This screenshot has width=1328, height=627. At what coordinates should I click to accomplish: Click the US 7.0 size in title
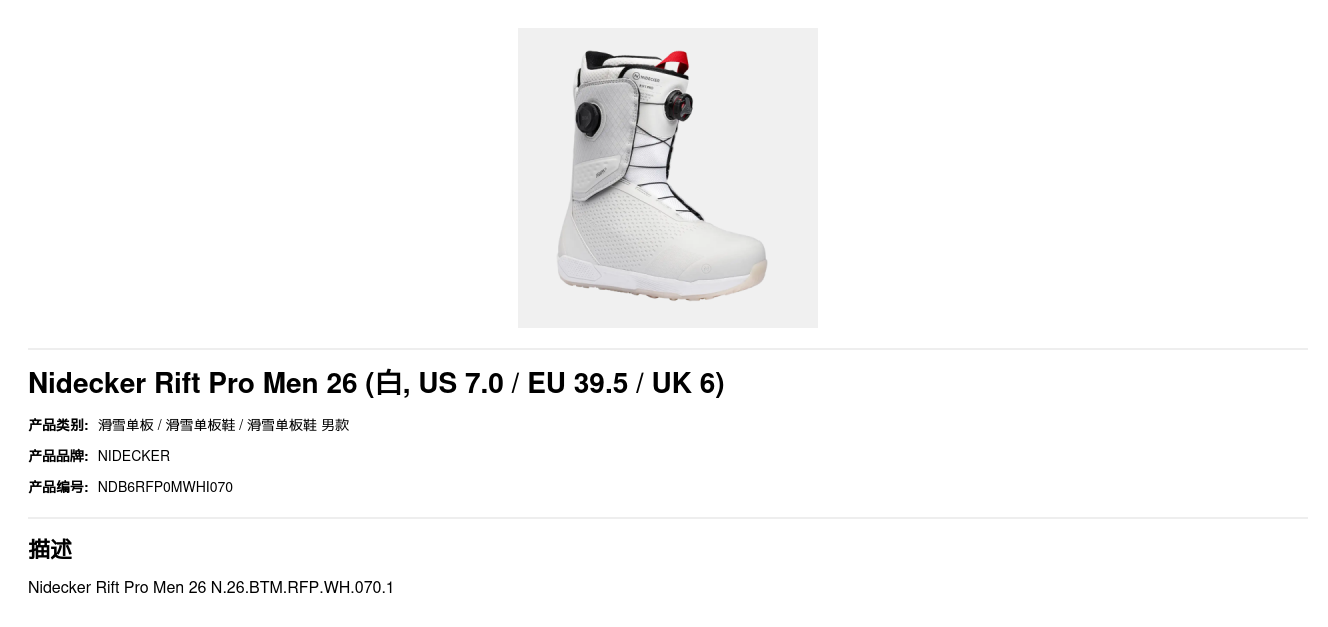461,383
